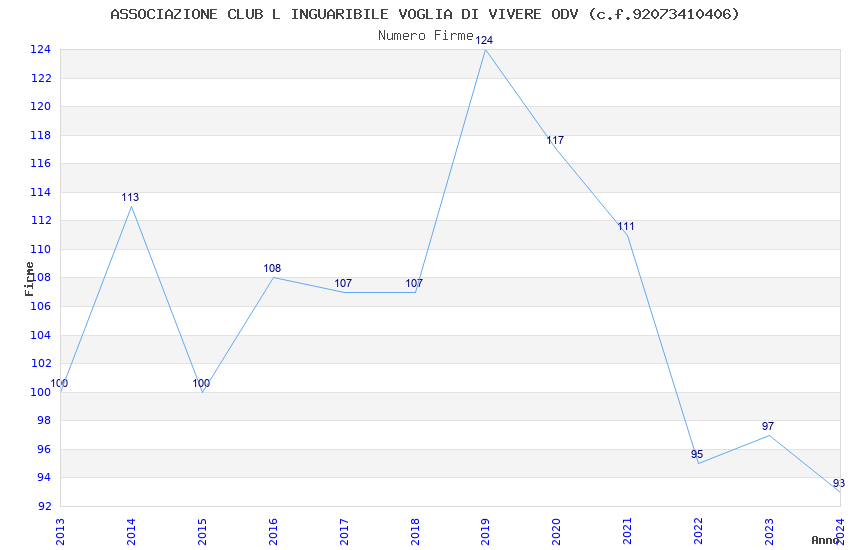Click the 2021 x-axis year label
Image resolution: width=850 pixels, height=550 pixels.
(628, 532)
